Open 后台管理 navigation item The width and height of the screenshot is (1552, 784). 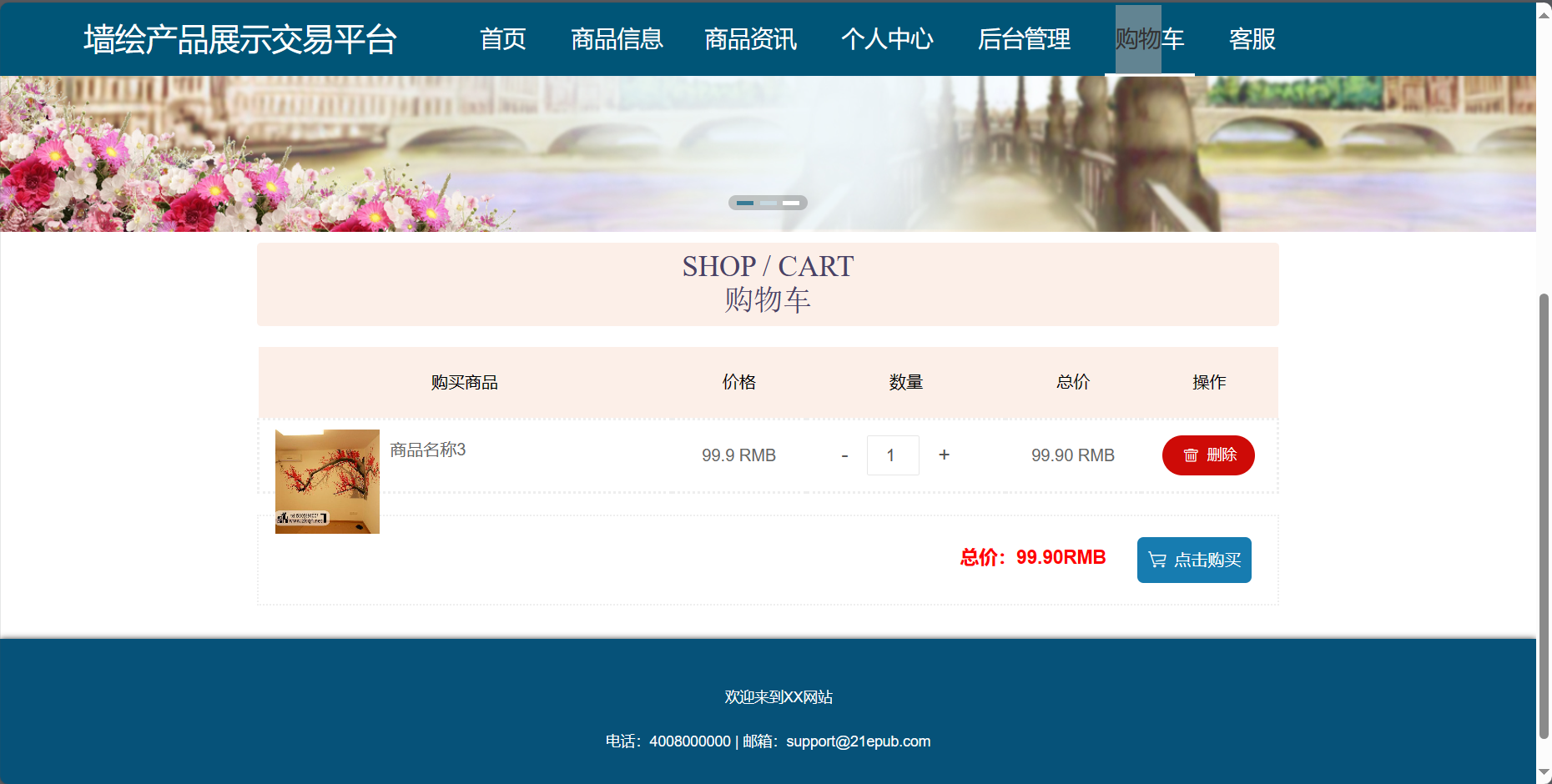point(1024,39)
